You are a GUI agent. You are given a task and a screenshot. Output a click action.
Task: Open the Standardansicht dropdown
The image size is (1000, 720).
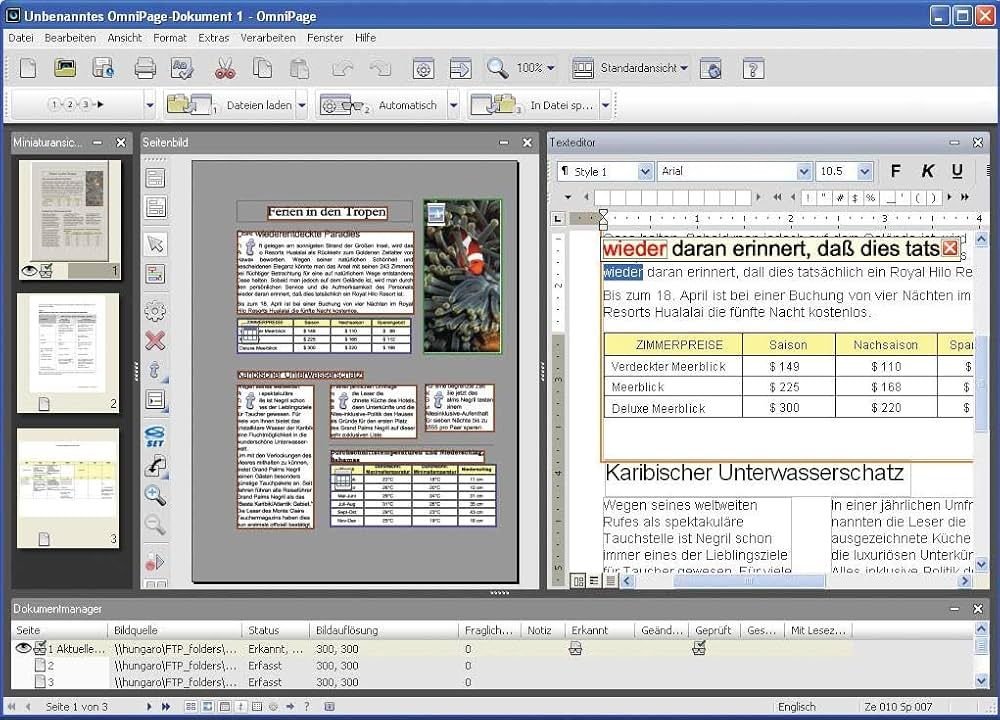(x=684, y=68)
